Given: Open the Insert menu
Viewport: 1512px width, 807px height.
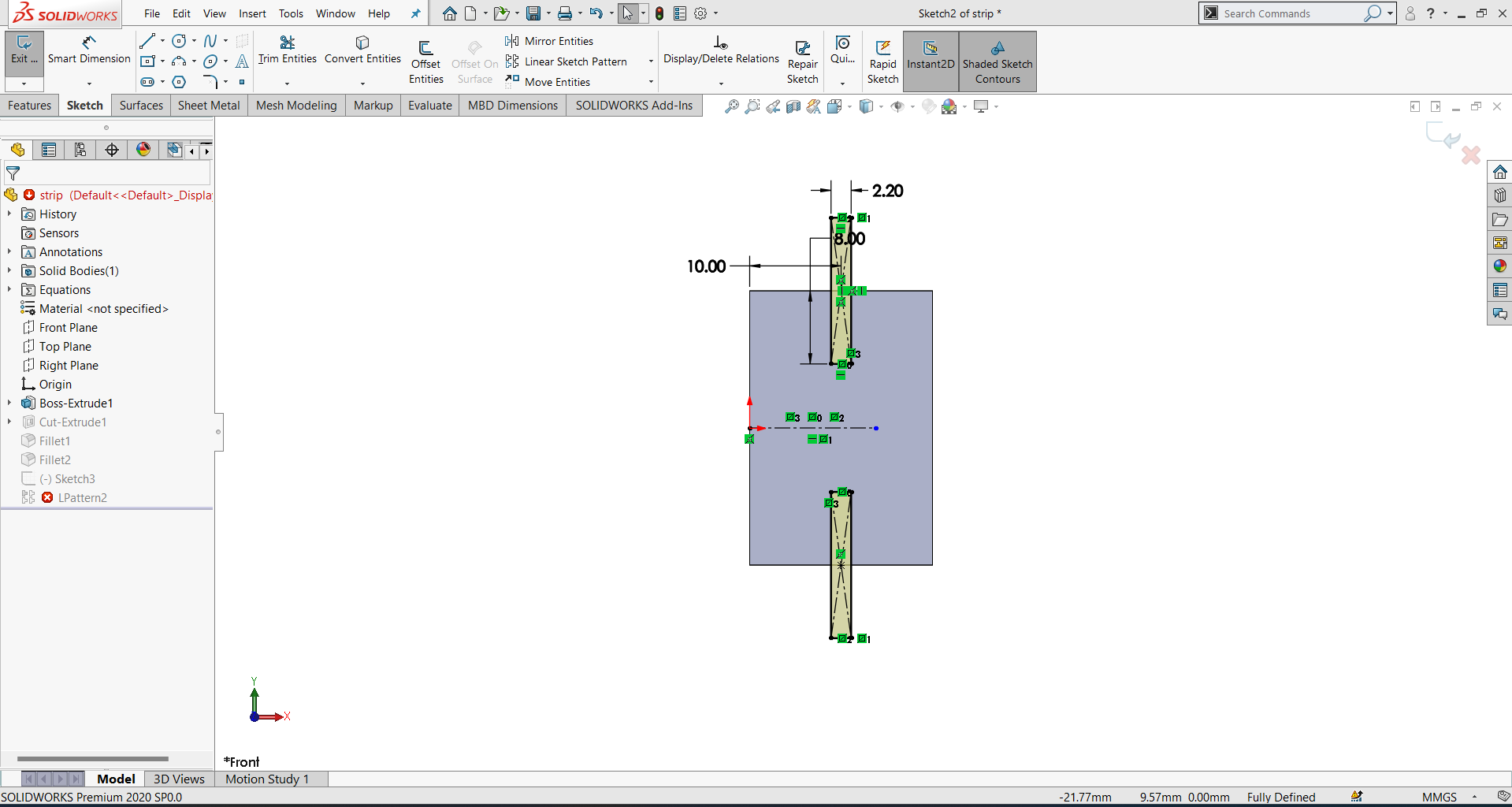Looking at the screenshot, I should [x=252, y=13].
